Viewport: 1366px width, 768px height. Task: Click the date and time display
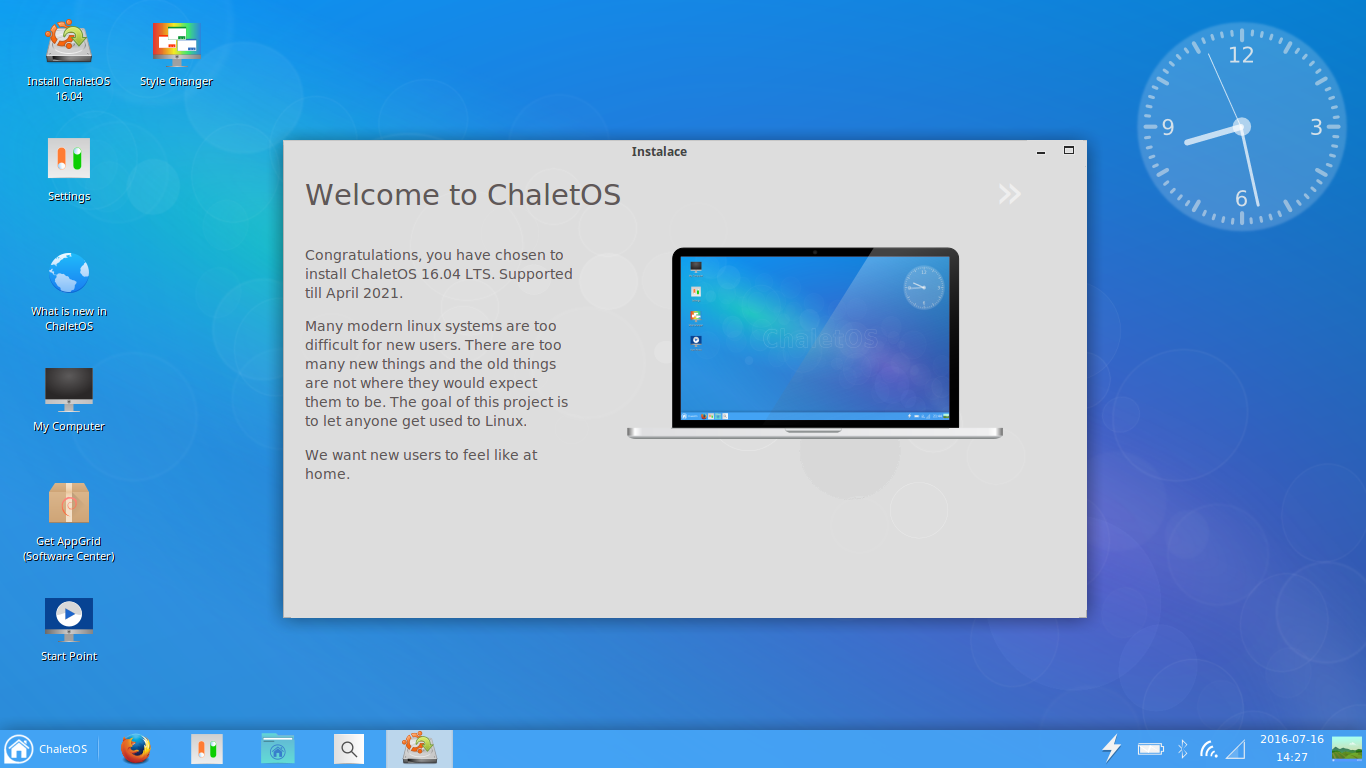1292,748
